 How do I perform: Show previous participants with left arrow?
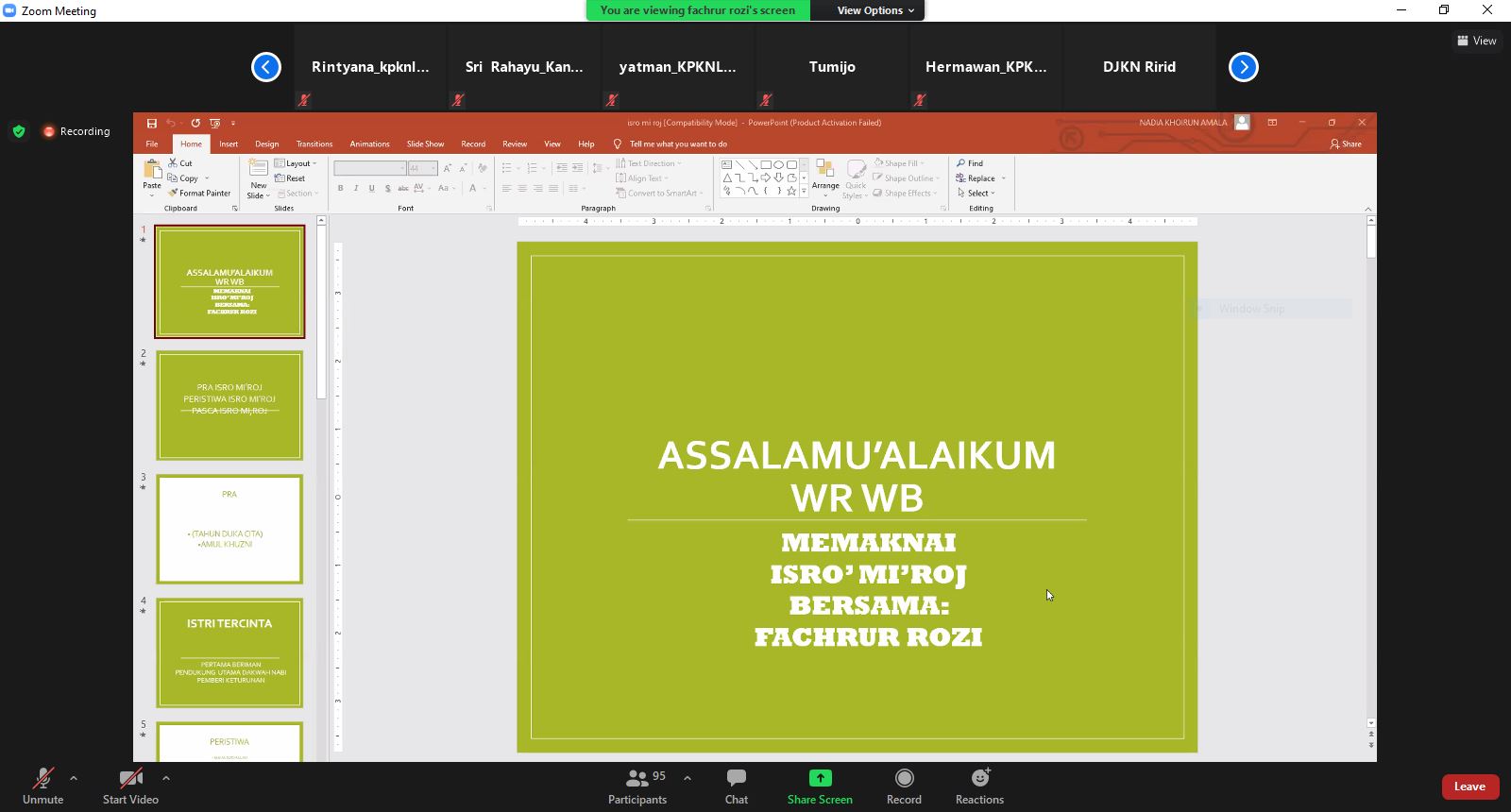pyautogui.click(x=266, y=67)
